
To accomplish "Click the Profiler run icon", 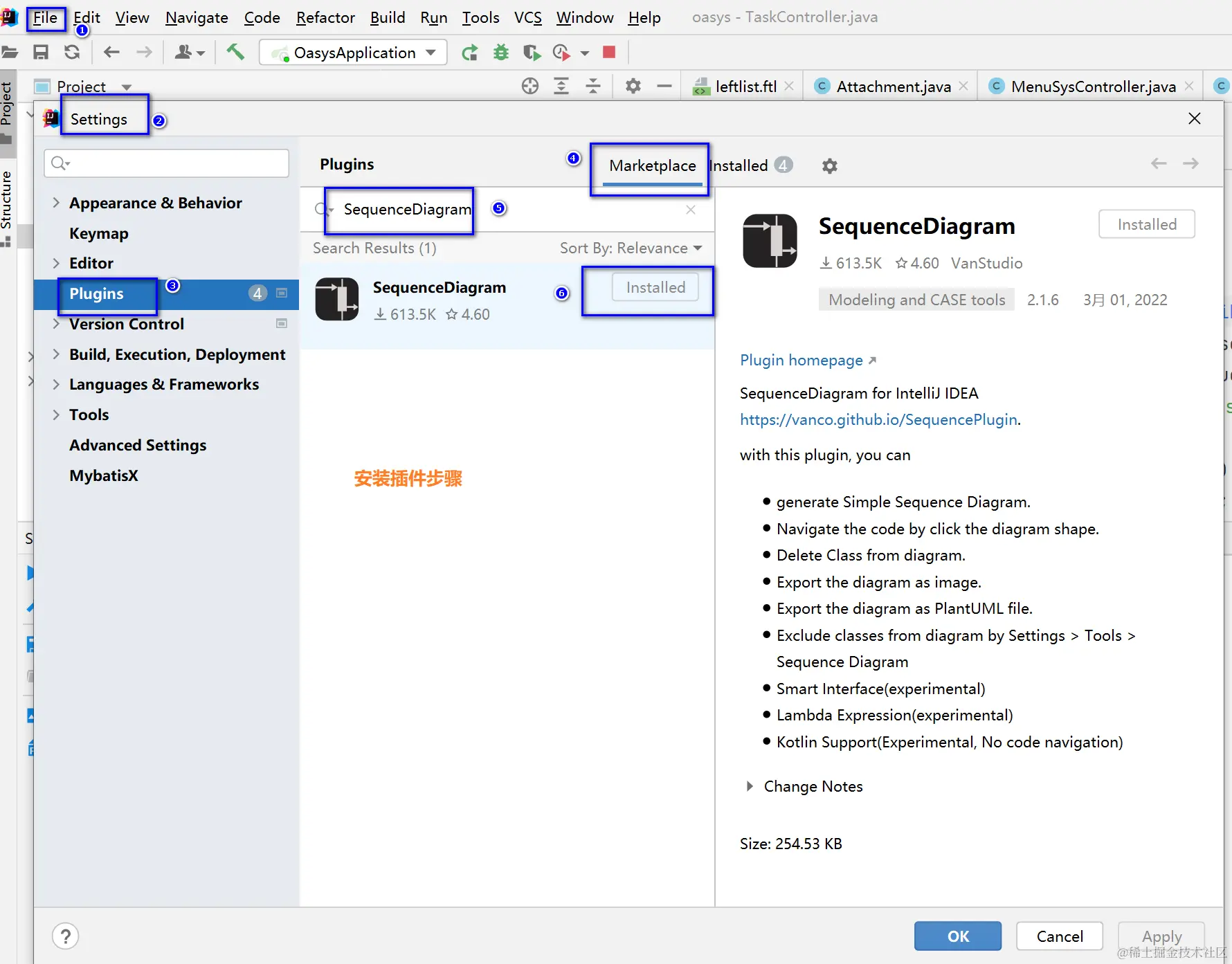I will [x=561, y=52].
